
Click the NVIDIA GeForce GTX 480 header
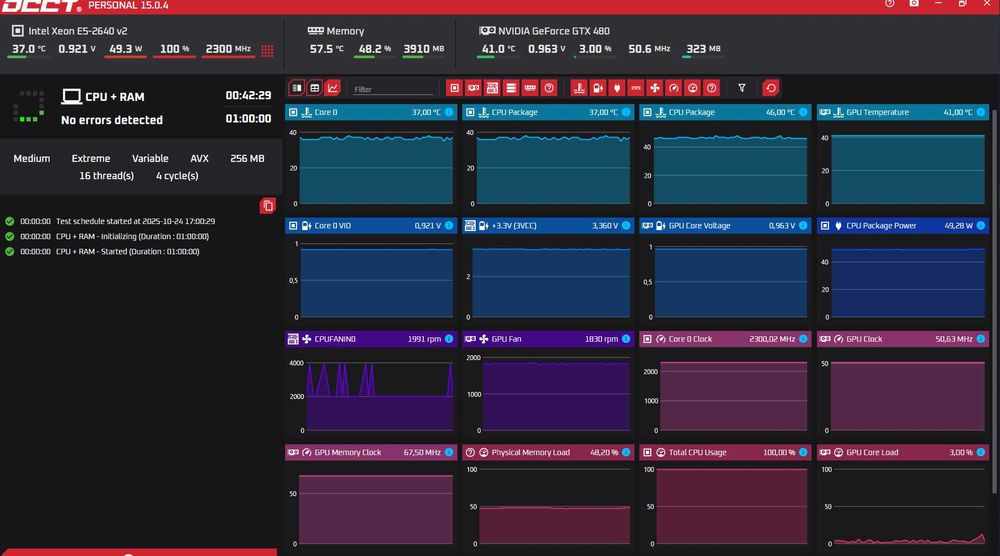click(554, 31)
